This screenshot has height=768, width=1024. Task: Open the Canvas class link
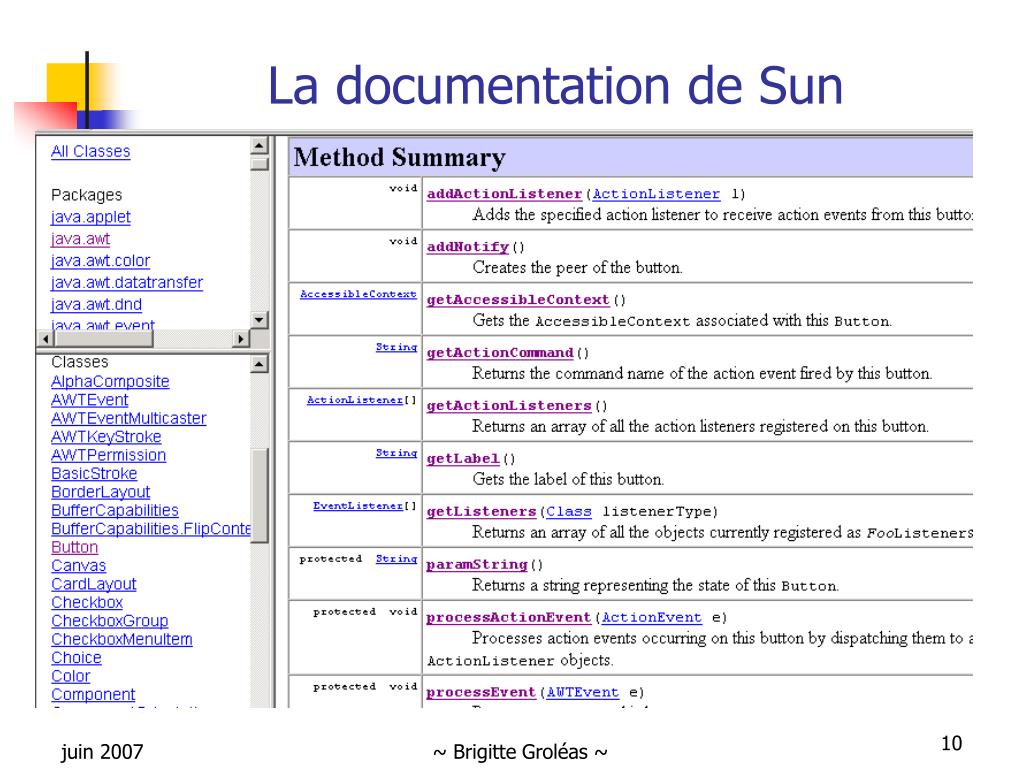click(x=78, y=566)
